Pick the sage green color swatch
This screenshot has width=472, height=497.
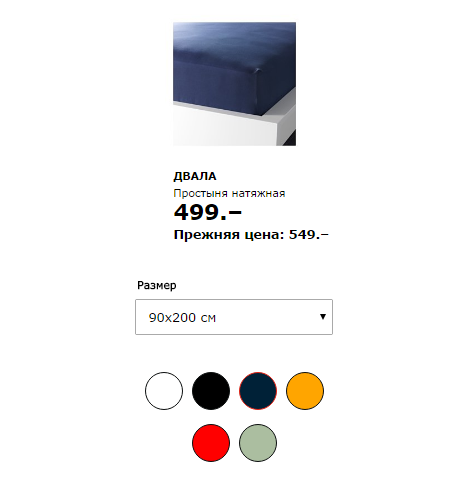258,443
